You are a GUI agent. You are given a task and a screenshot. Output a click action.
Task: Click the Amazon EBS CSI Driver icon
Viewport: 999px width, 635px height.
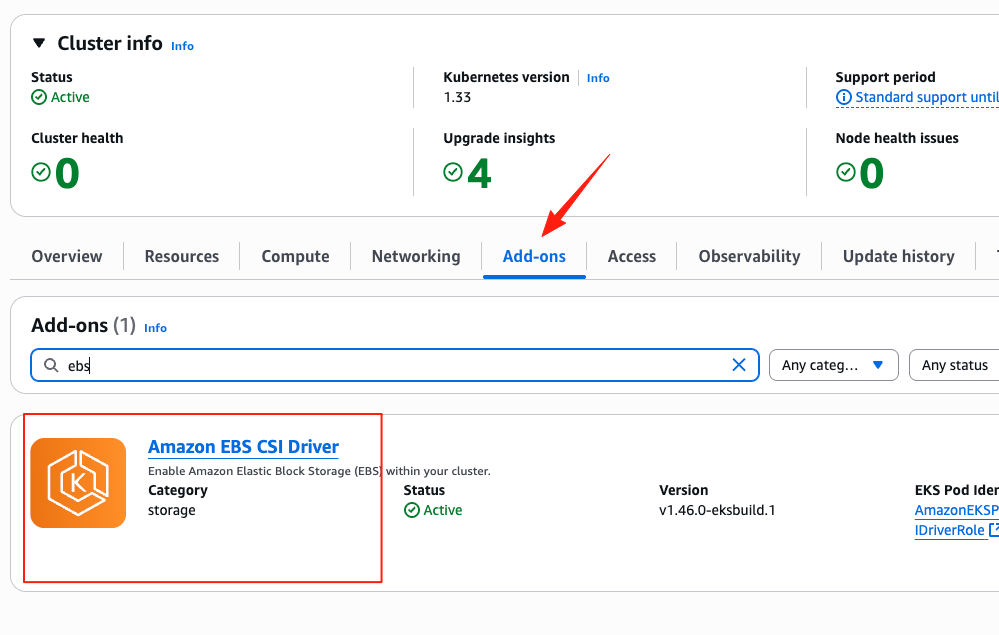[78, 483]
